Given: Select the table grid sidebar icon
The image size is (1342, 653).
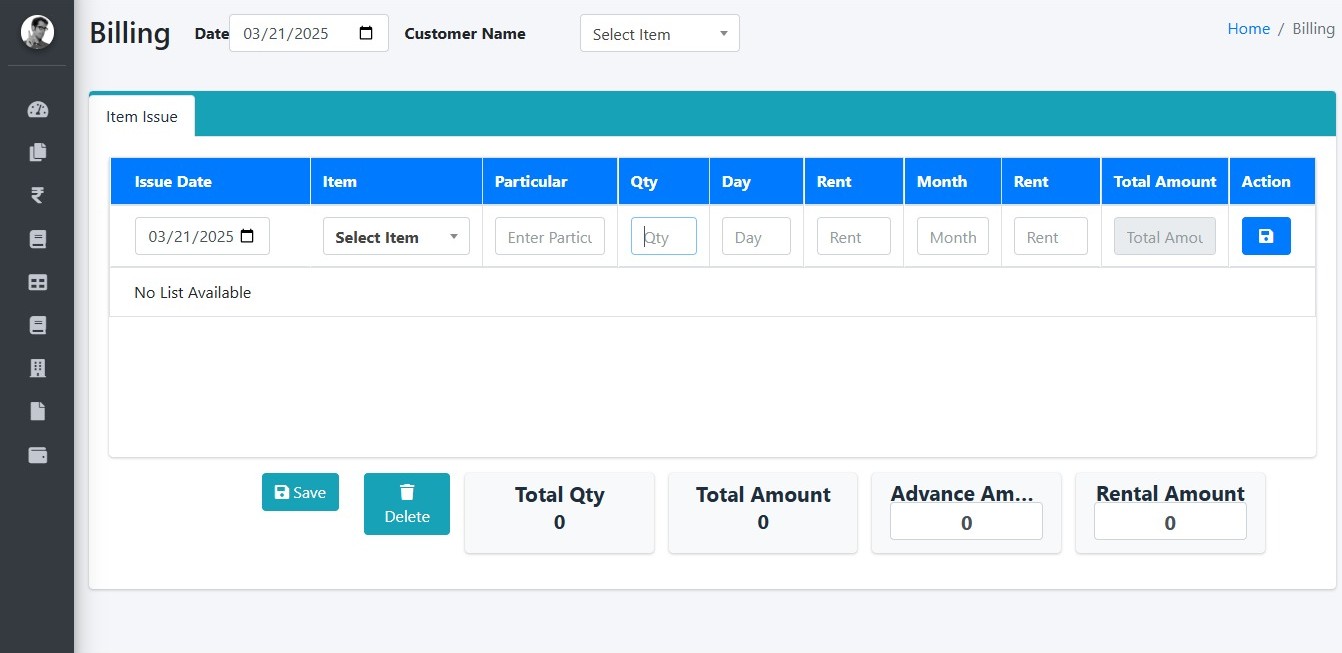Looking at the screenshot, I should 38,283.
